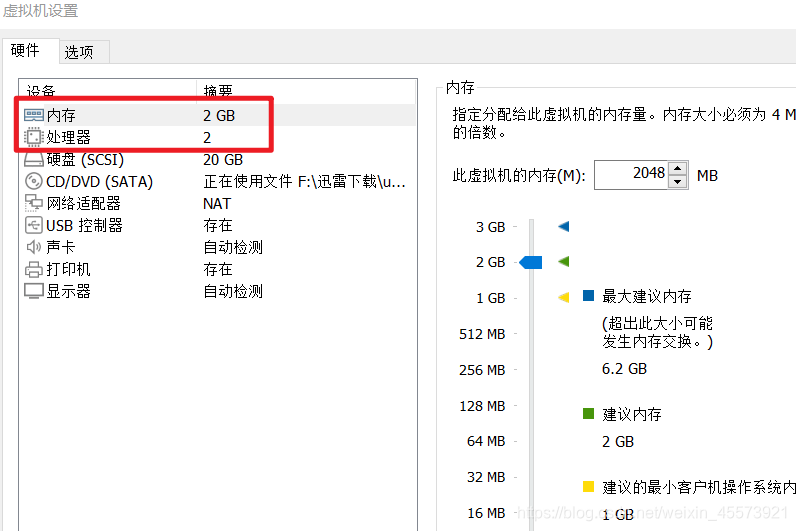The image size is (796, 531).
Task: Click the blue 最大建议内存 legend square
Action: 588,295
